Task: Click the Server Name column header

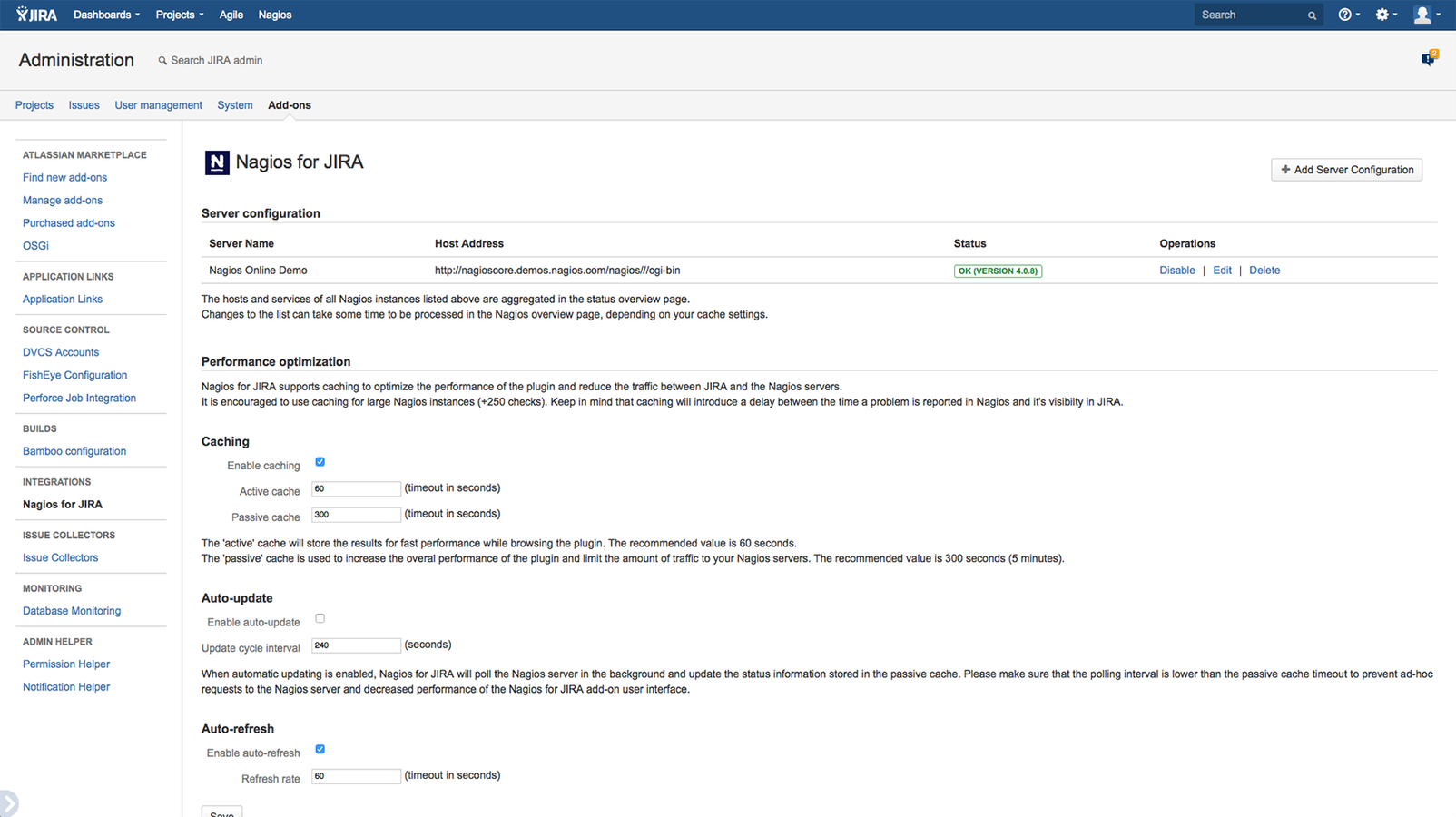Action: (241, 244)
